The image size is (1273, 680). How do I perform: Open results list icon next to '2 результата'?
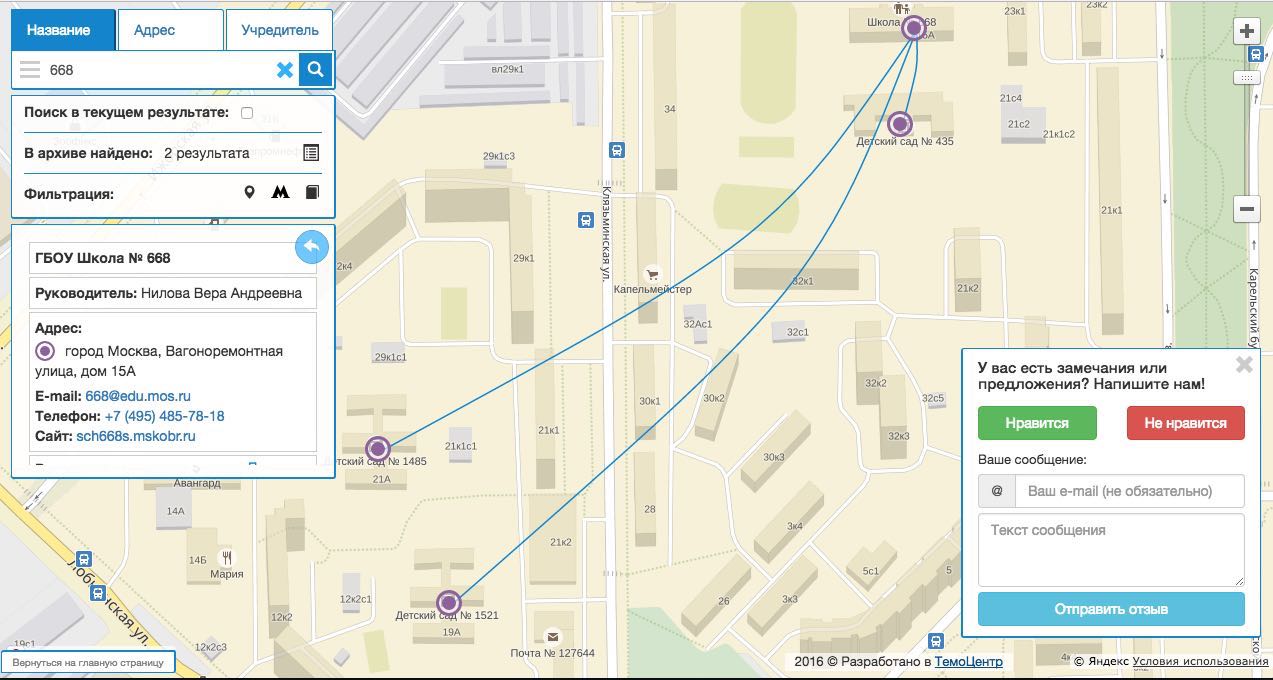click(311, 153)
